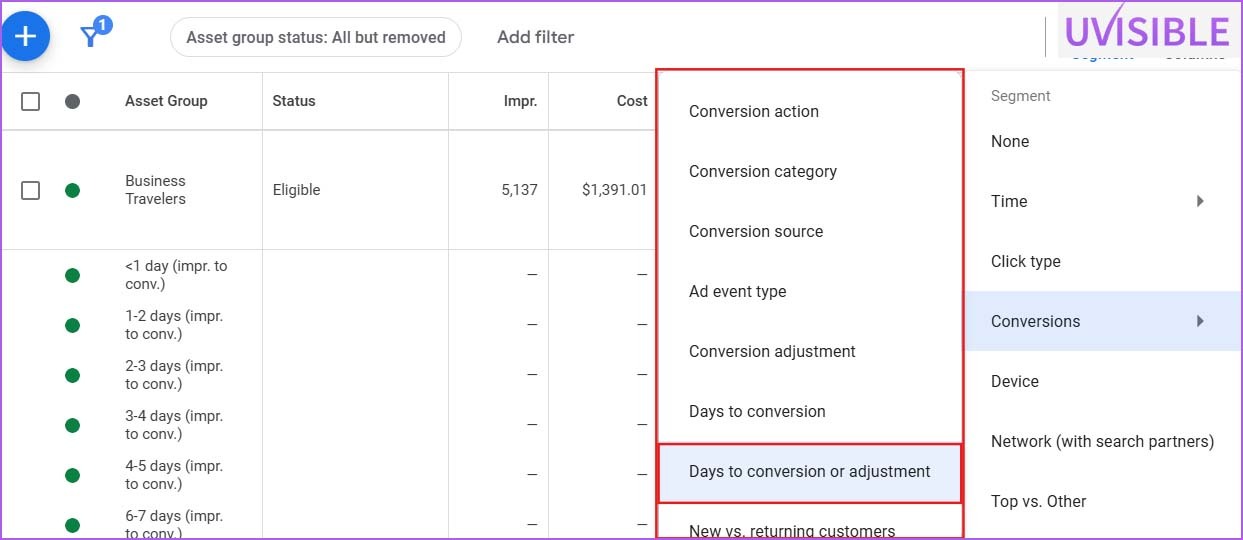Click the '<1 day (impr. to conv.)' row label
This screenshot has height=540, width=1243.
click(176, 275)
